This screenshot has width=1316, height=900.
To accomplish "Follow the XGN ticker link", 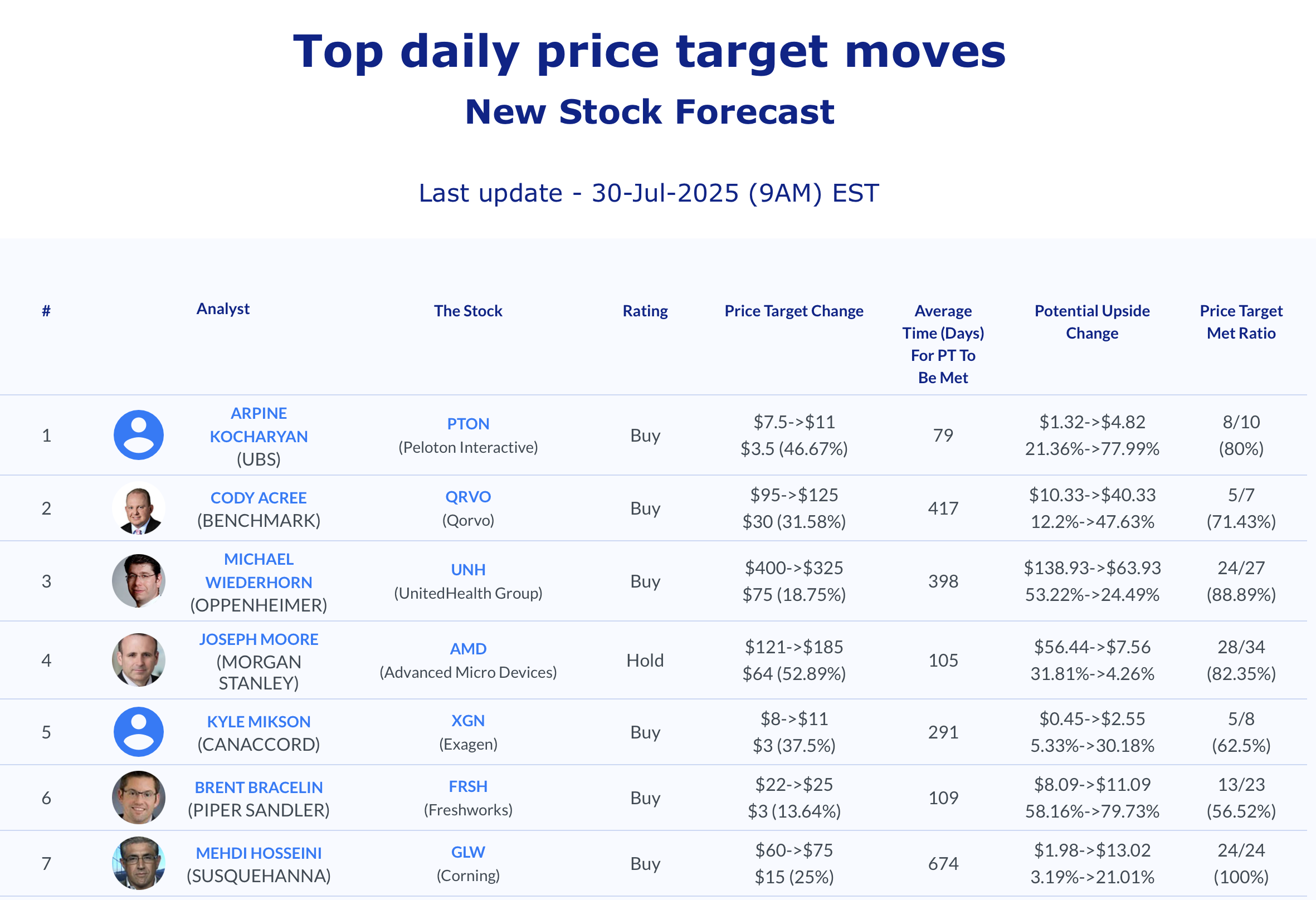I will [469, 721].
